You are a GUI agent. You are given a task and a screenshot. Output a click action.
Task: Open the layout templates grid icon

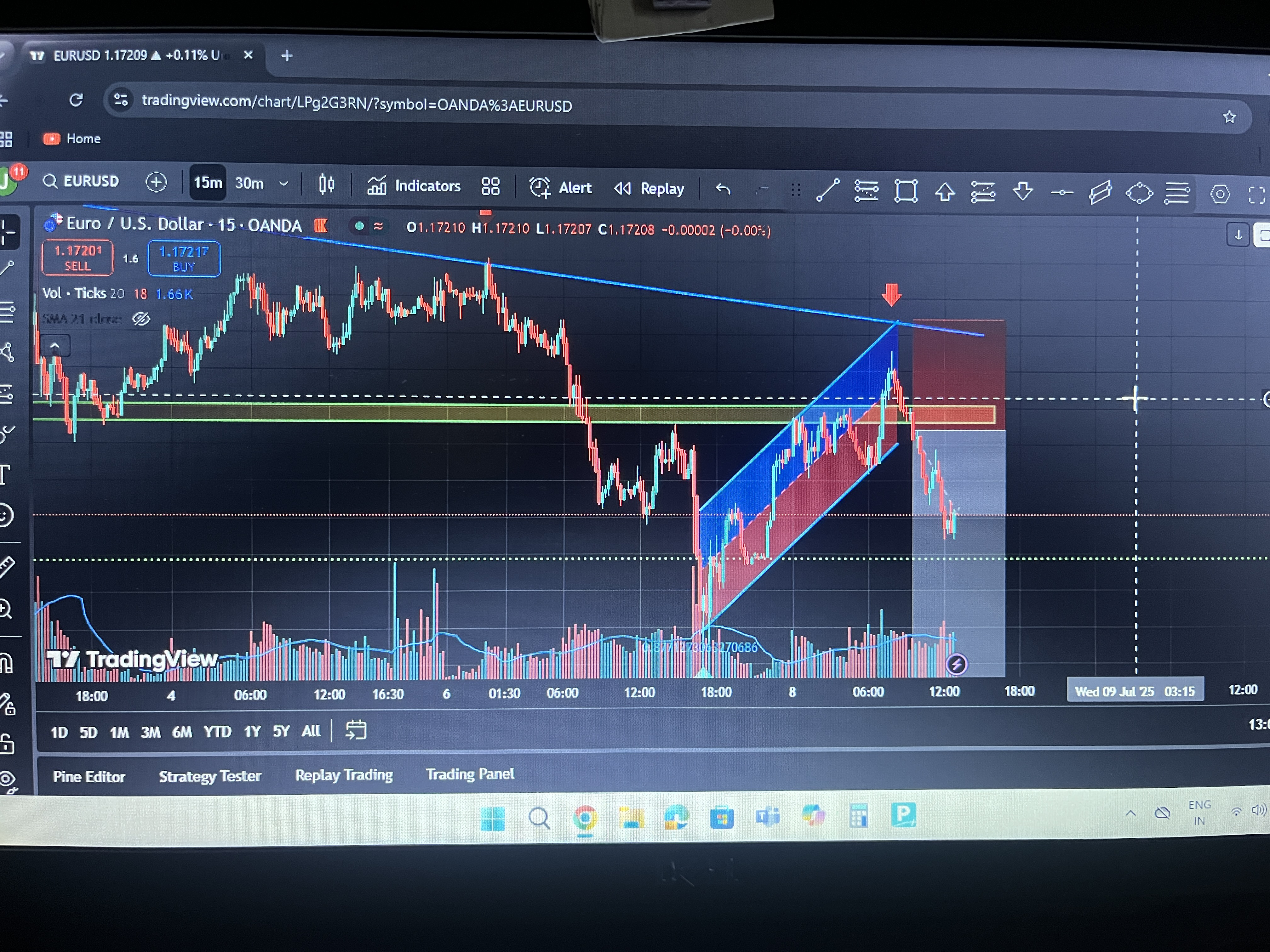(490, 186)
